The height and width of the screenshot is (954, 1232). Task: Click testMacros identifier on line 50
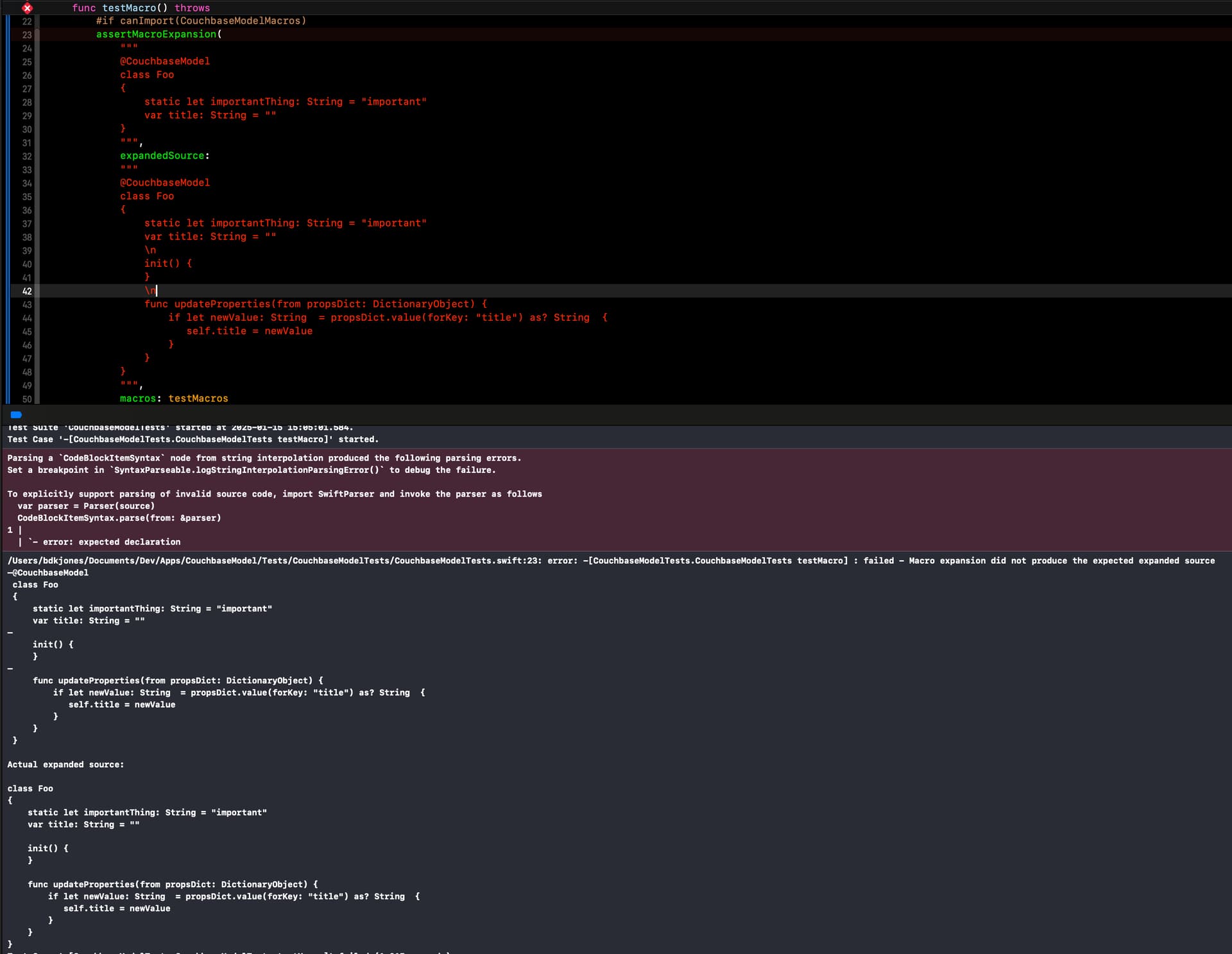(x=198, y=399)
